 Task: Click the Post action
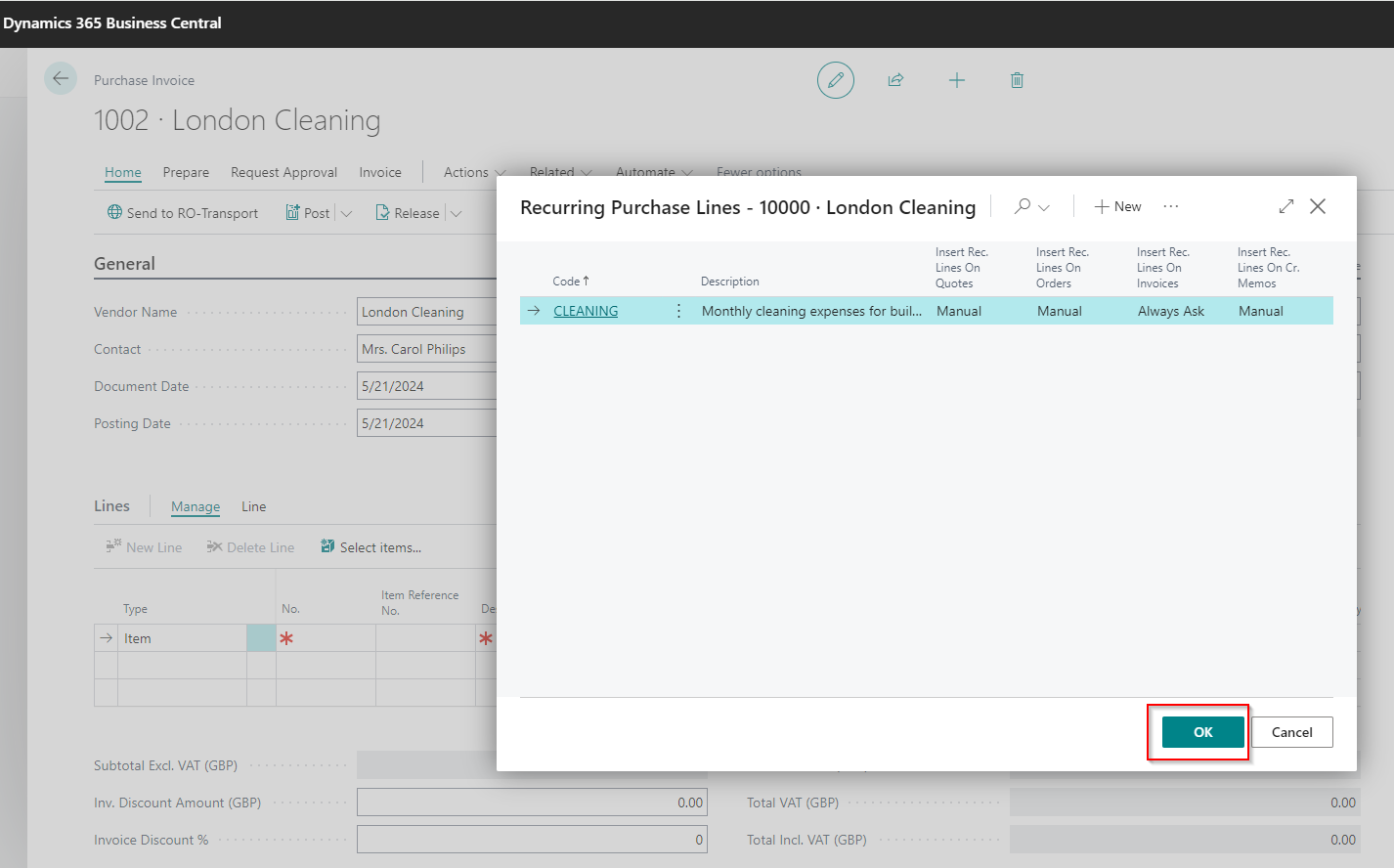(x=308, y=213)
